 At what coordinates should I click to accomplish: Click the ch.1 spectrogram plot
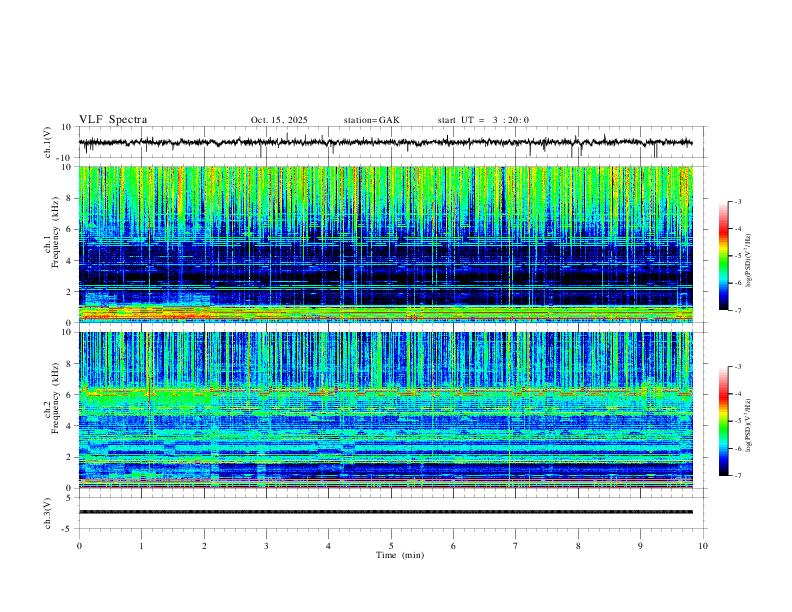(x=385, y=244)
